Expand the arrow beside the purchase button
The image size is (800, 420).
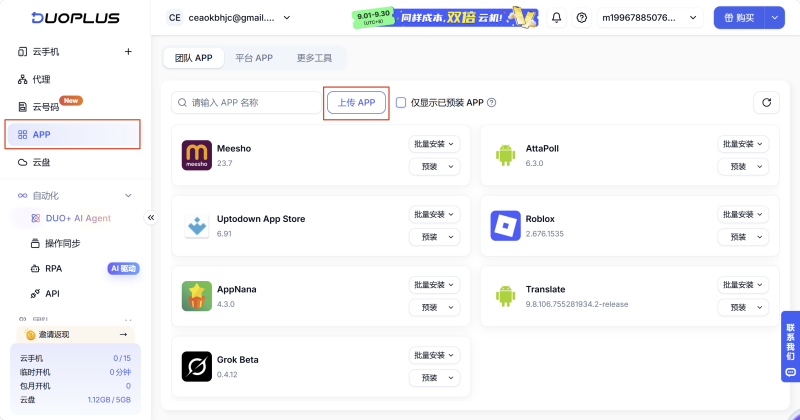pos(774,18)
